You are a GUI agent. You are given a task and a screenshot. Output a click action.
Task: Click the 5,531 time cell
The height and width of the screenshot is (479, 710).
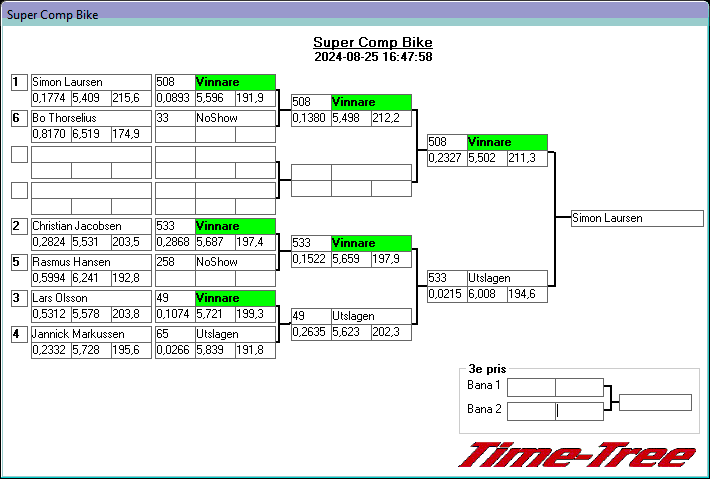[x=91, y=242]
